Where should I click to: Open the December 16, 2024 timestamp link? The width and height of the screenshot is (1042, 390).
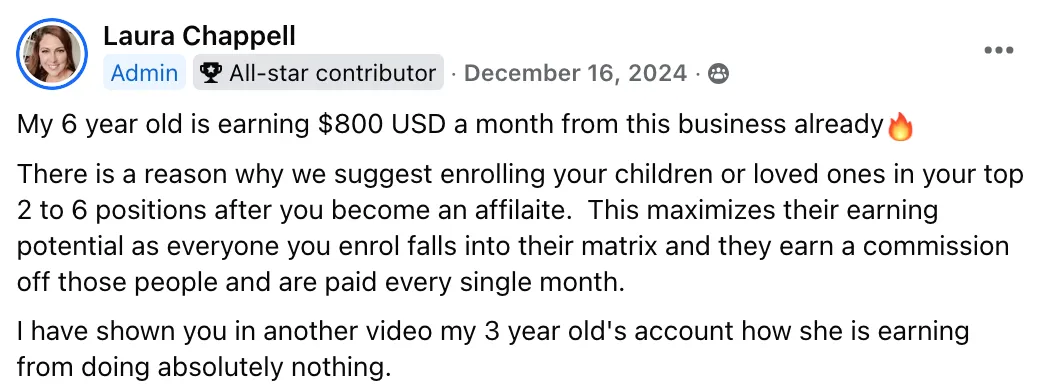pos(575,73)
